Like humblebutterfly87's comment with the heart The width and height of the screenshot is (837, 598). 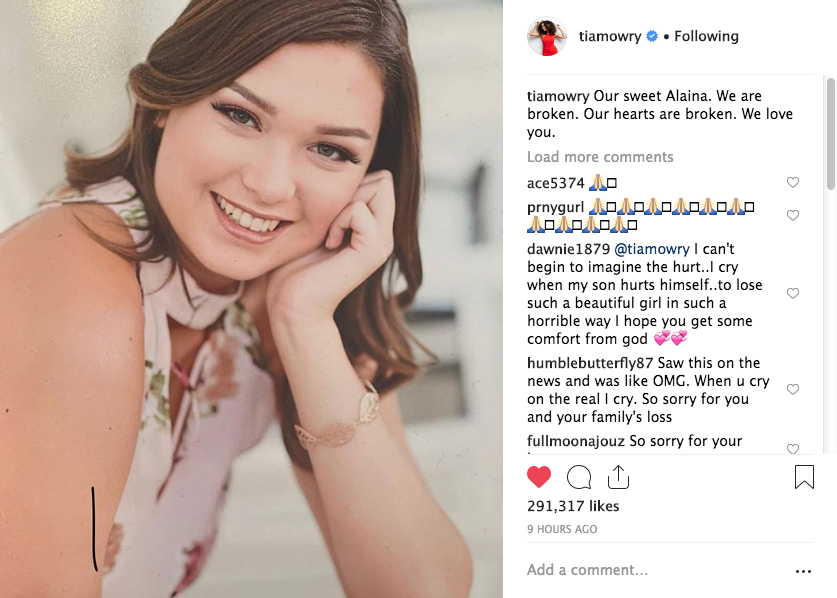tap(793, 390)
